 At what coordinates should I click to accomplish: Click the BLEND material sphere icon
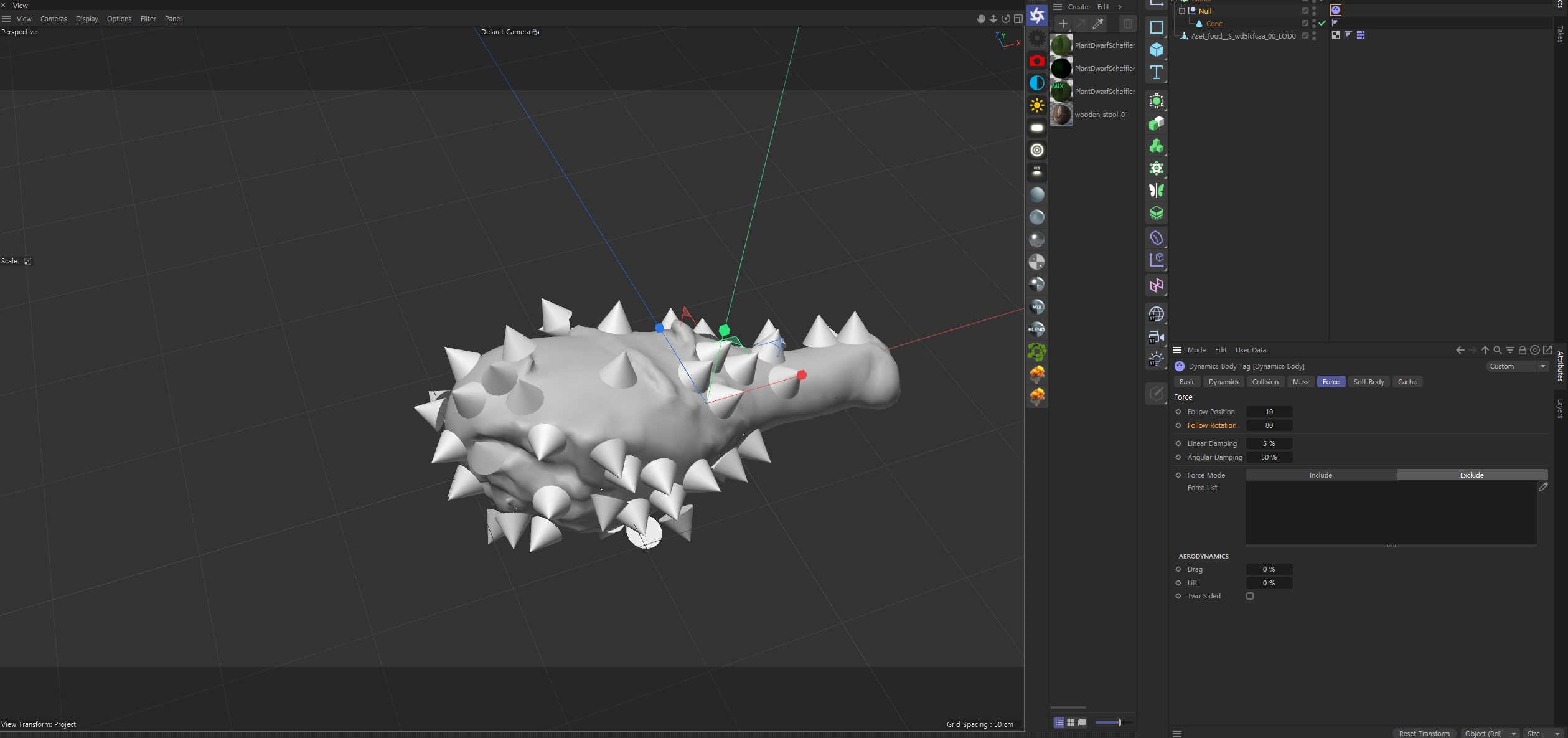1036,329
